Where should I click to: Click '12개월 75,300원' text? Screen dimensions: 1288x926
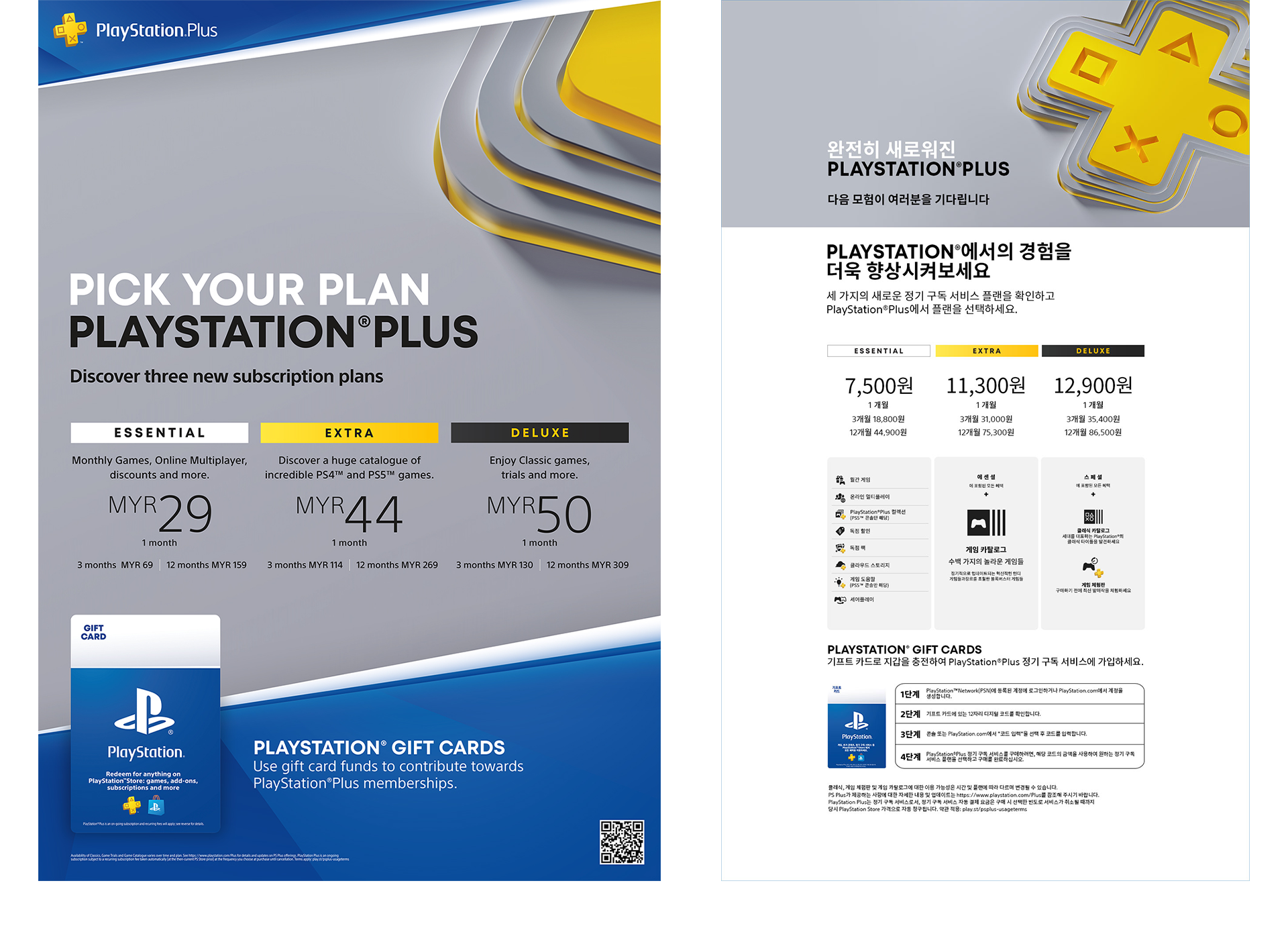coord(986,433)
